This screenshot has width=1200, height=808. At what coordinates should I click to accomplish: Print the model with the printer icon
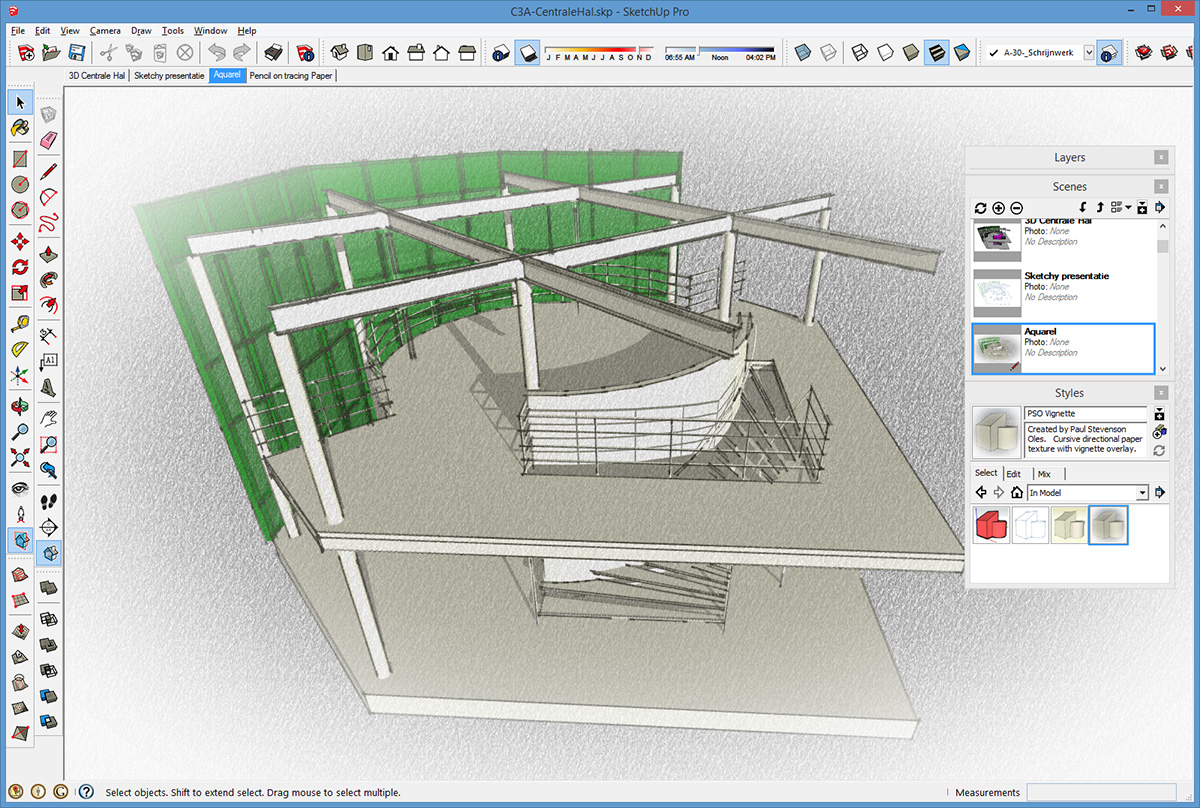(274, 53)
